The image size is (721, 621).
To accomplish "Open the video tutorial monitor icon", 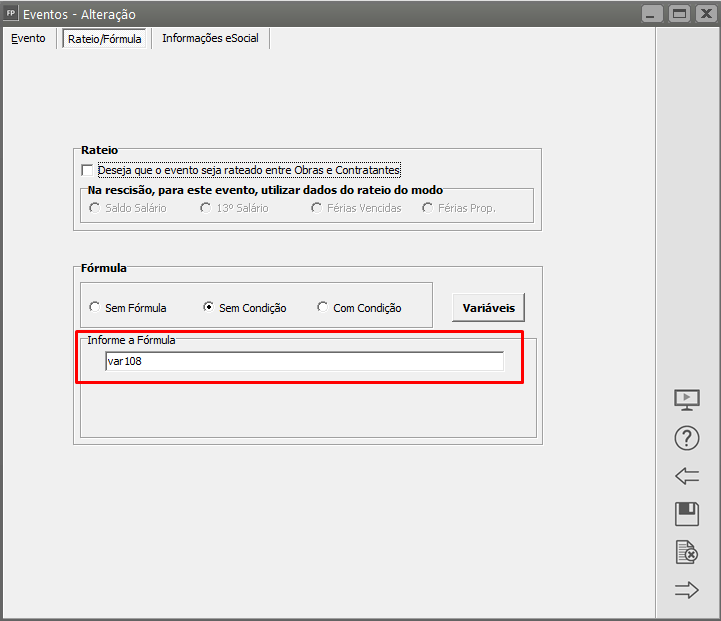I will click(687, 400).
